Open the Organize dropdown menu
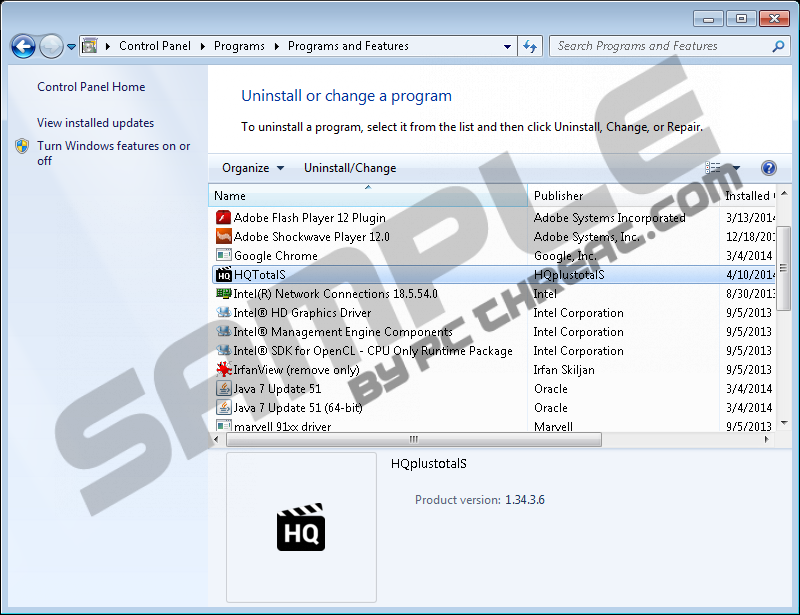 [x=253, y=168]
